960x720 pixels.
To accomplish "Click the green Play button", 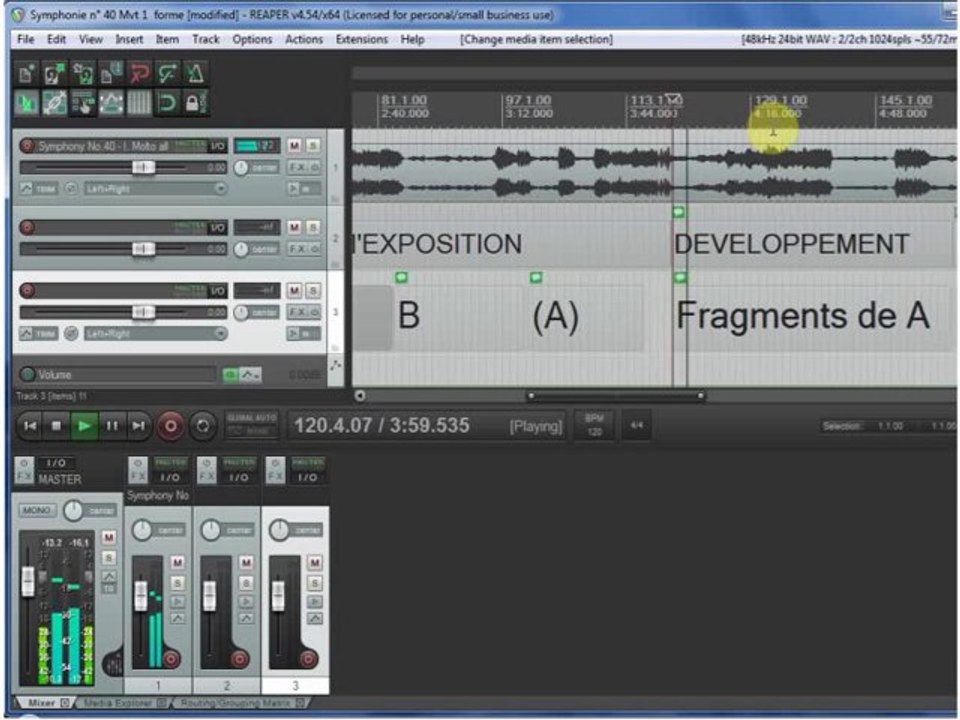I will click(x=84, y=426).
